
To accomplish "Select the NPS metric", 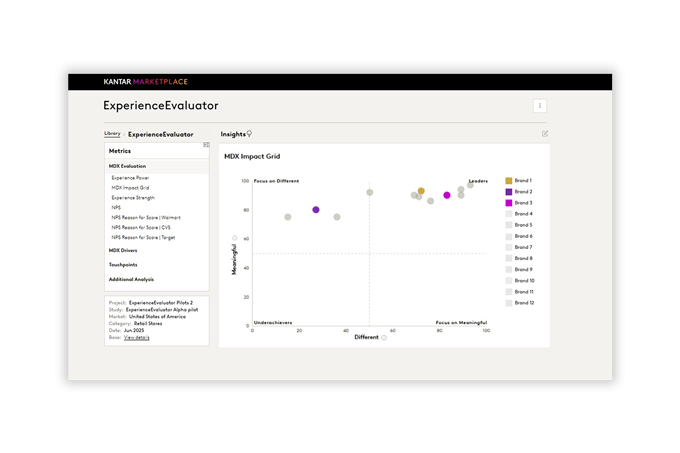I will (x=116, y=208).
